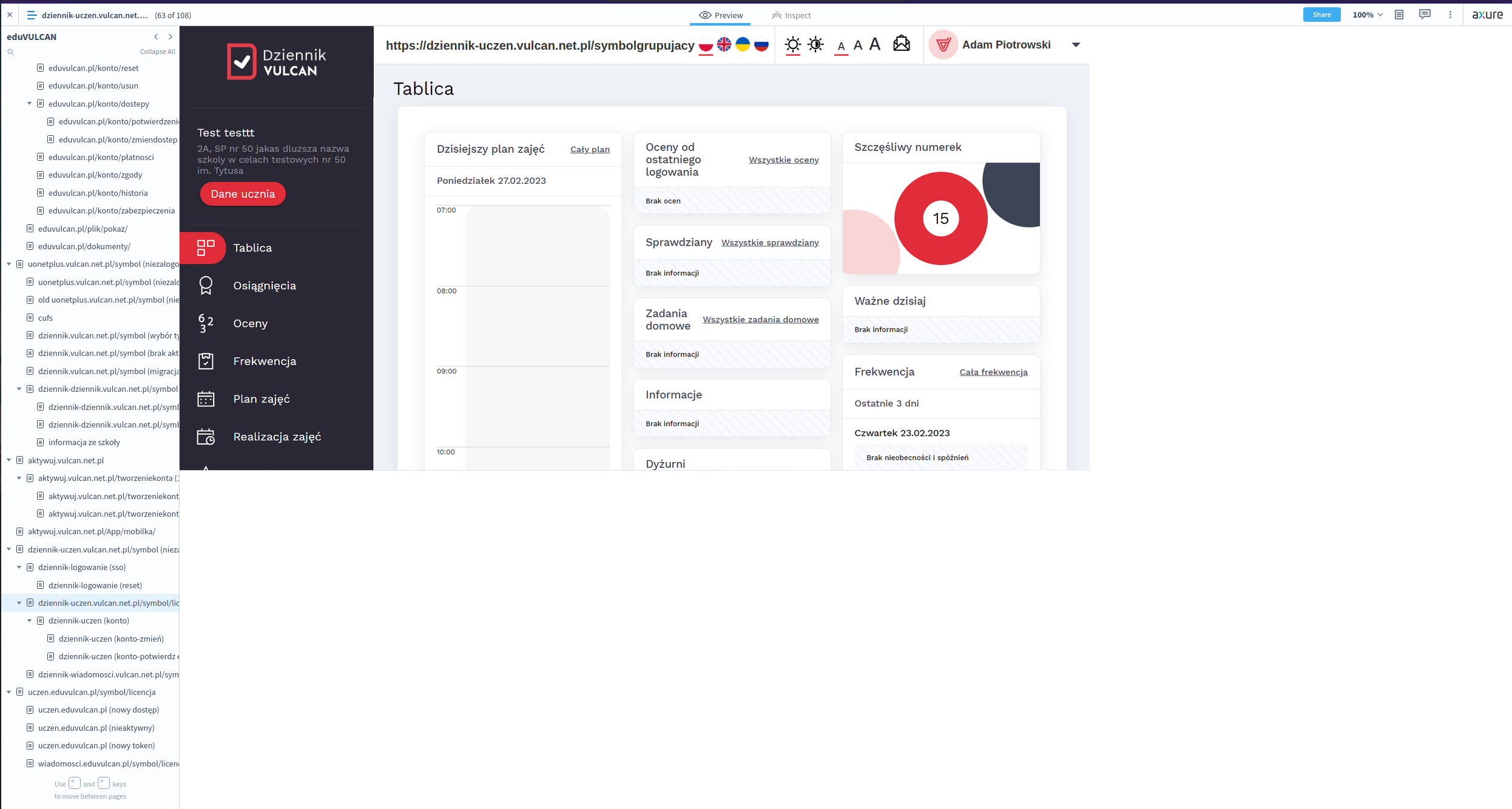Click the Dane ucznia button
The height and width of the screenshot is (809, 1512).
[x=243, y=194]
